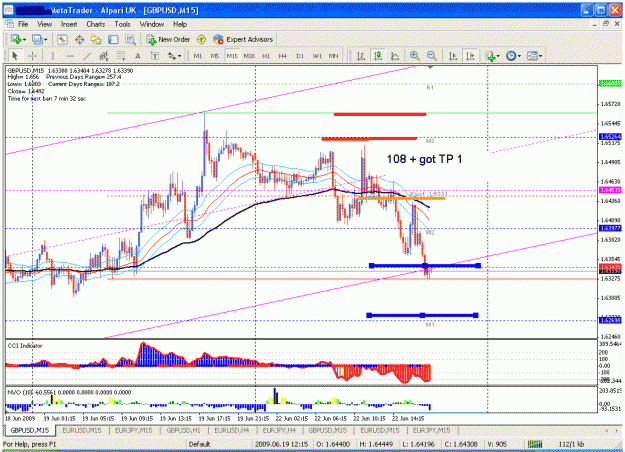Switch to the EURJPY,H4 chart tab
625x452 pixels.
point(279,431)
